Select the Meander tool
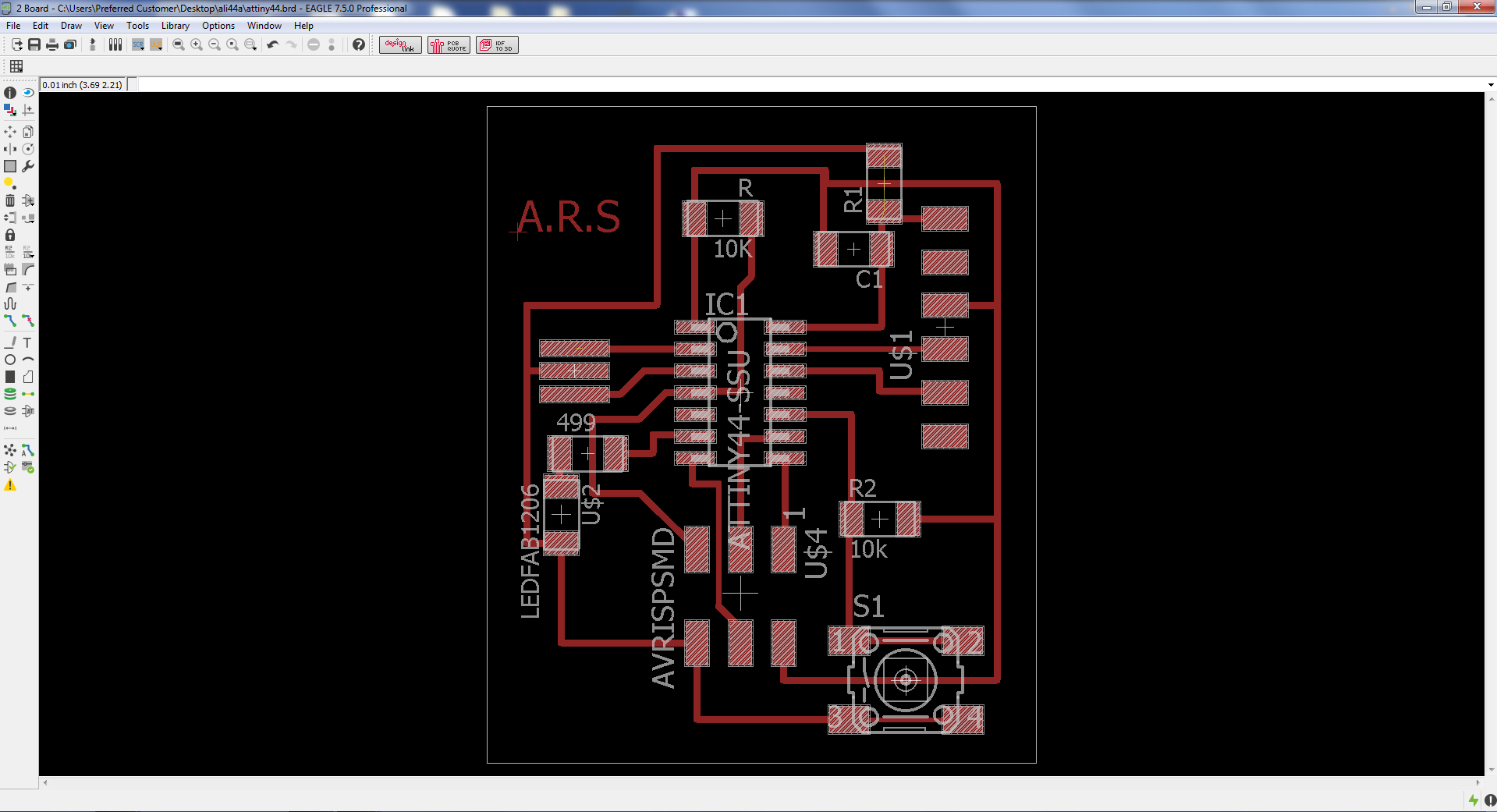This screenshot has width=1497, height=812. click(10, 303)
